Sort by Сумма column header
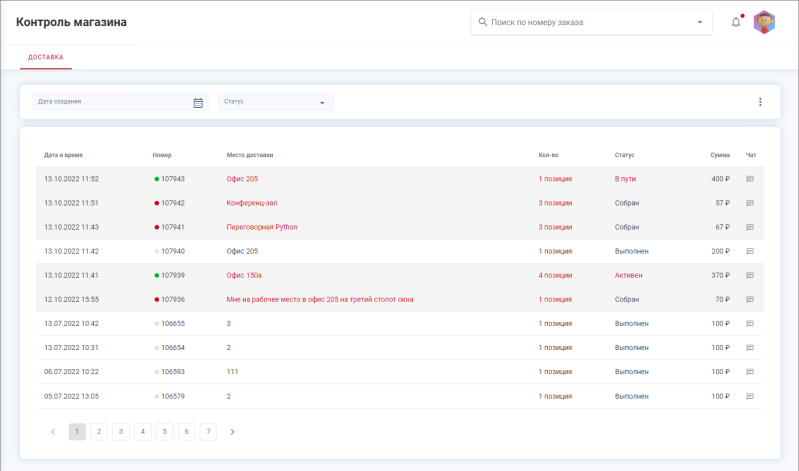Screen dimensions: 799x471 [x=720, y=155]
